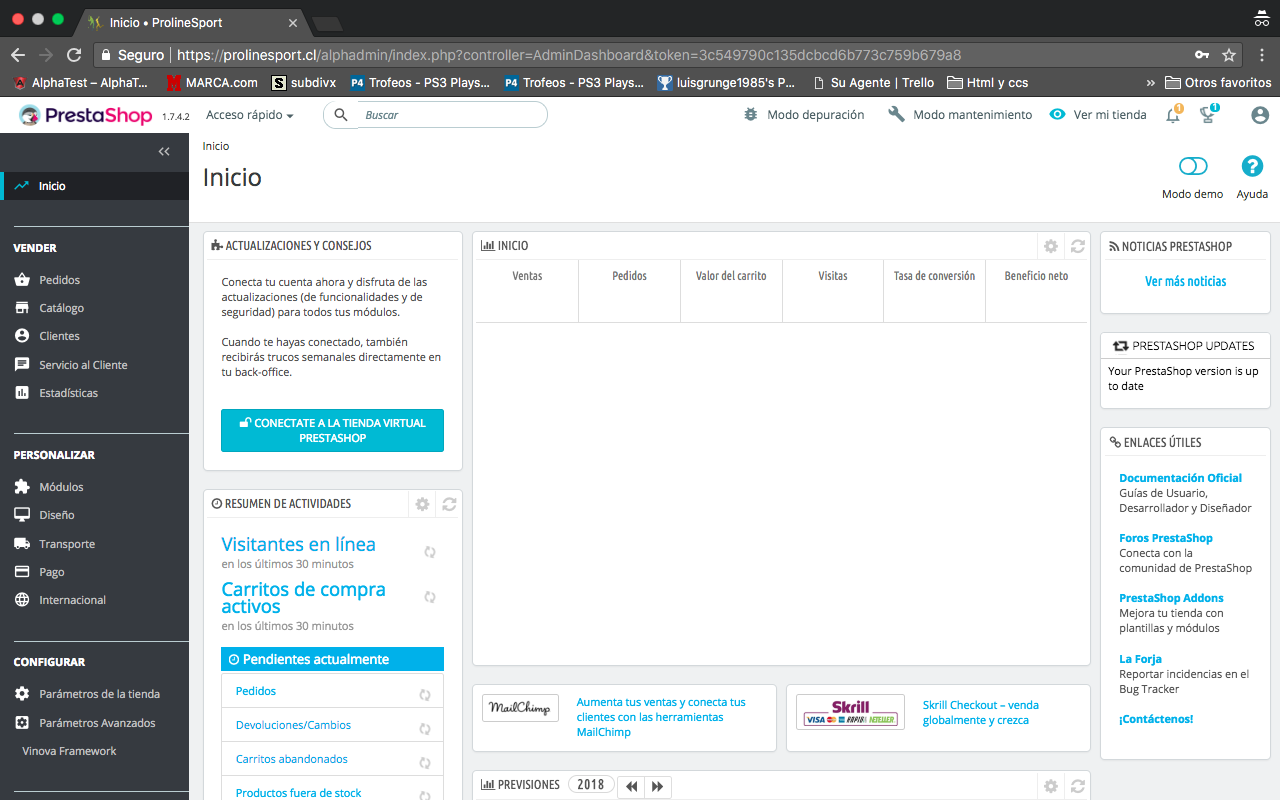Open the Ver más noticias link
This screenshot has width=1280, height=800.
(1185, 281)
